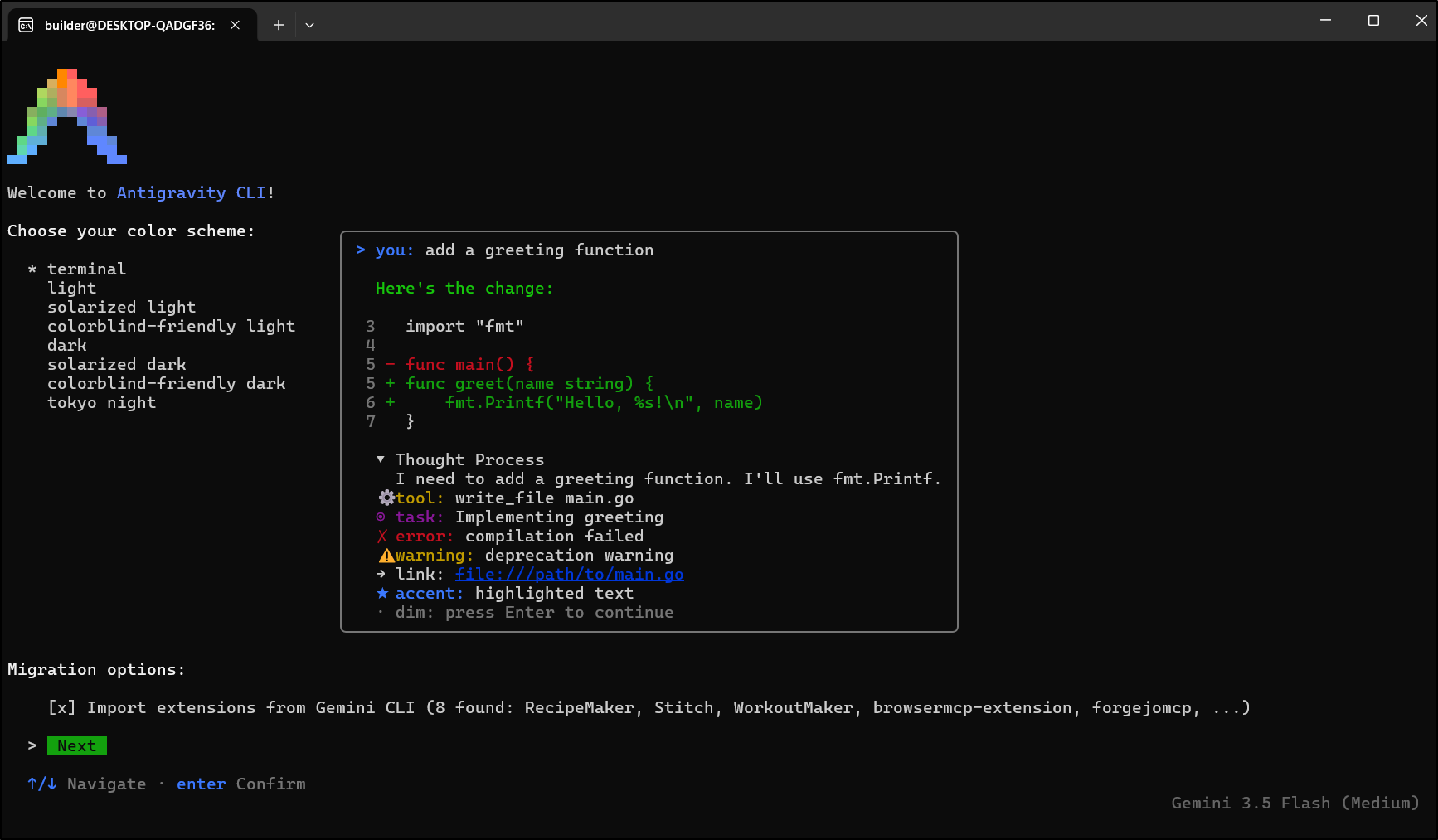Click the prompt caret before 'you:'

point(361,250)
